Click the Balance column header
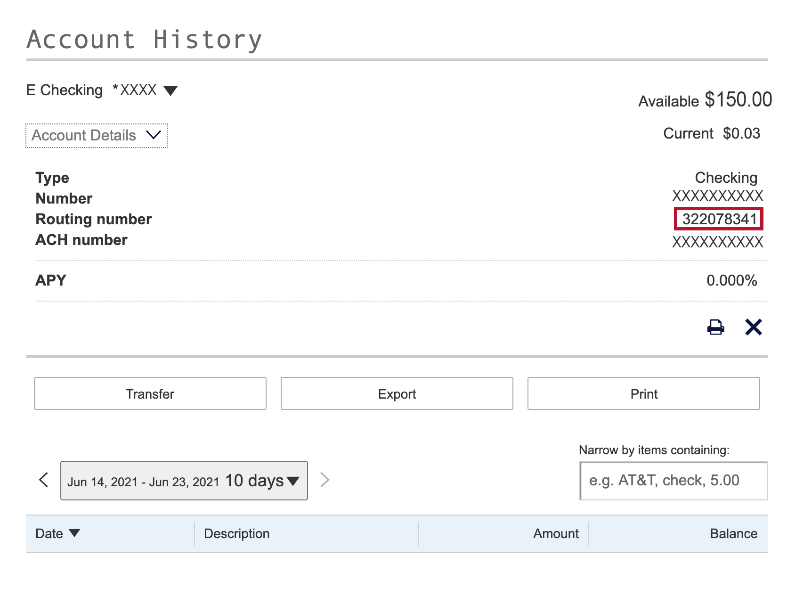Viewport: 795px width, 589px height. click(x=733, y=533)
